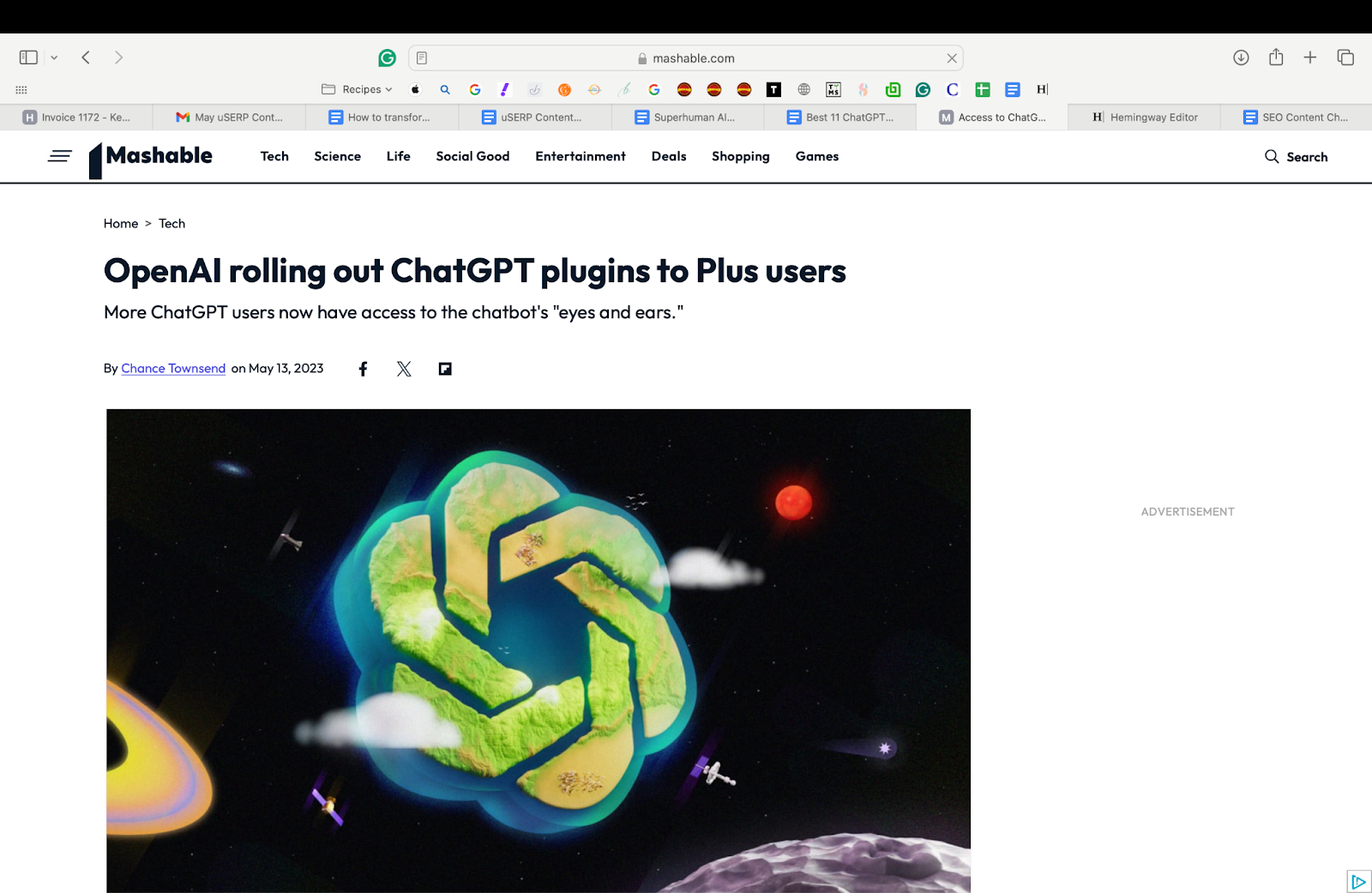Click the Tech breadcrumb link
Screen dimensions: 1372x893
pyautogui.click(x=171, y=223)
